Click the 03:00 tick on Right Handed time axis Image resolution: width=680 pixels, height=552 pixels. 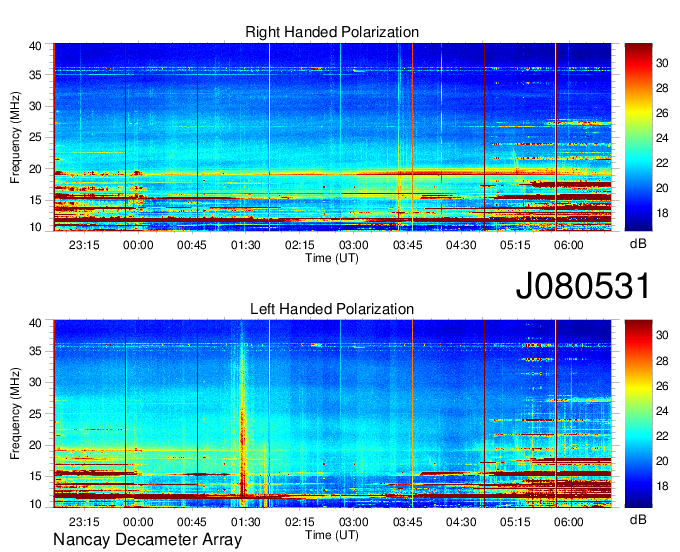pos(353,245)
